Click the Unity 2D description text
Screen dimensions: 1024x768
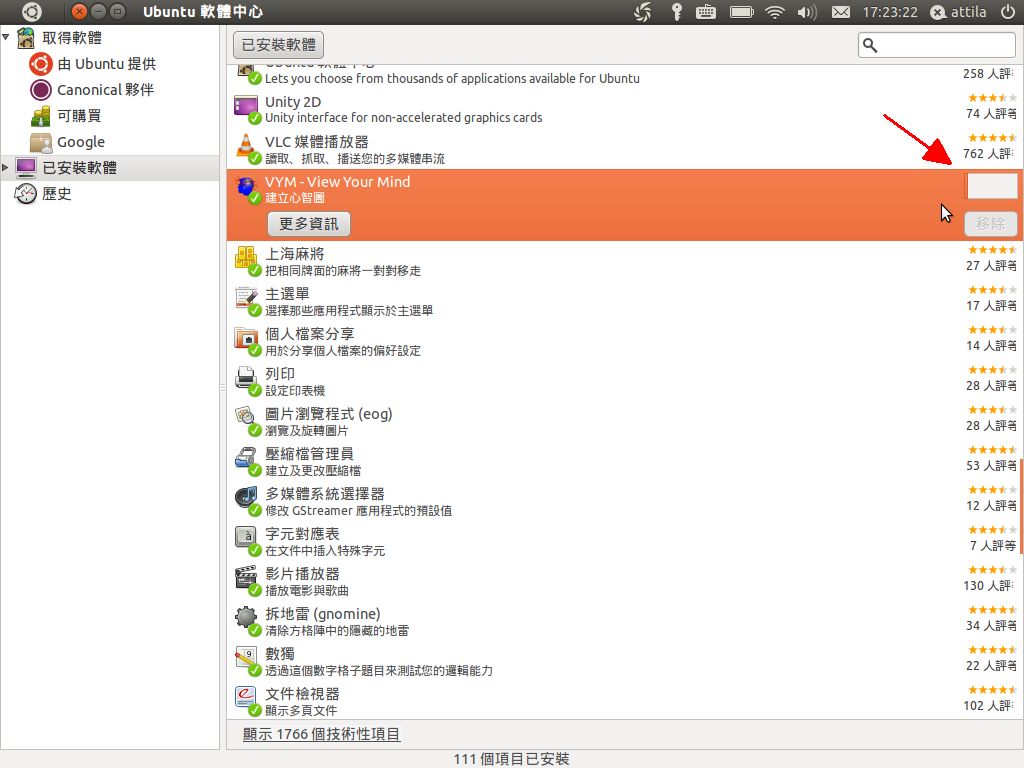click(x=404, y=118)
